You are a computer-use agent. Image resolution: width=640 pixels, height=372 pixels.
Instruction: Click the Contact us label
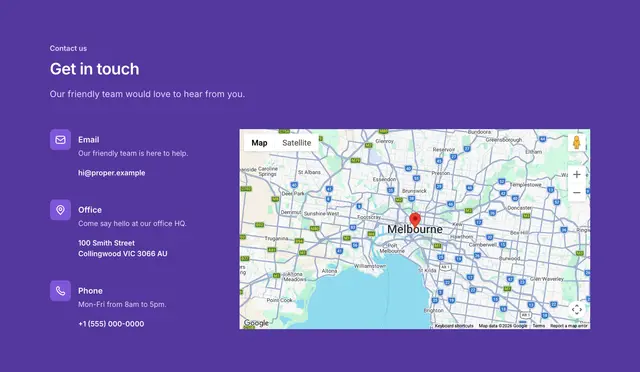(x=68, y=48)
